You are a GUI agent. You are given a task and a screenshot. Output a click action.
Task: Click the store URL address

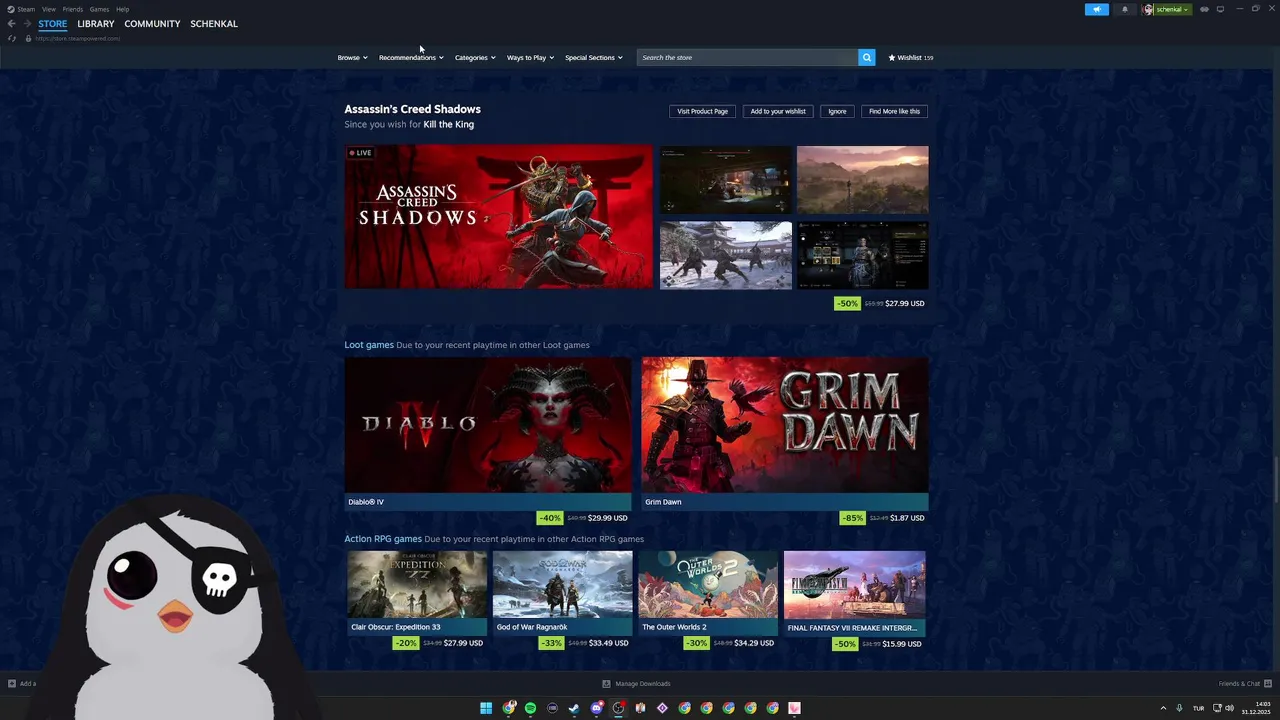(x=78, y=38)
